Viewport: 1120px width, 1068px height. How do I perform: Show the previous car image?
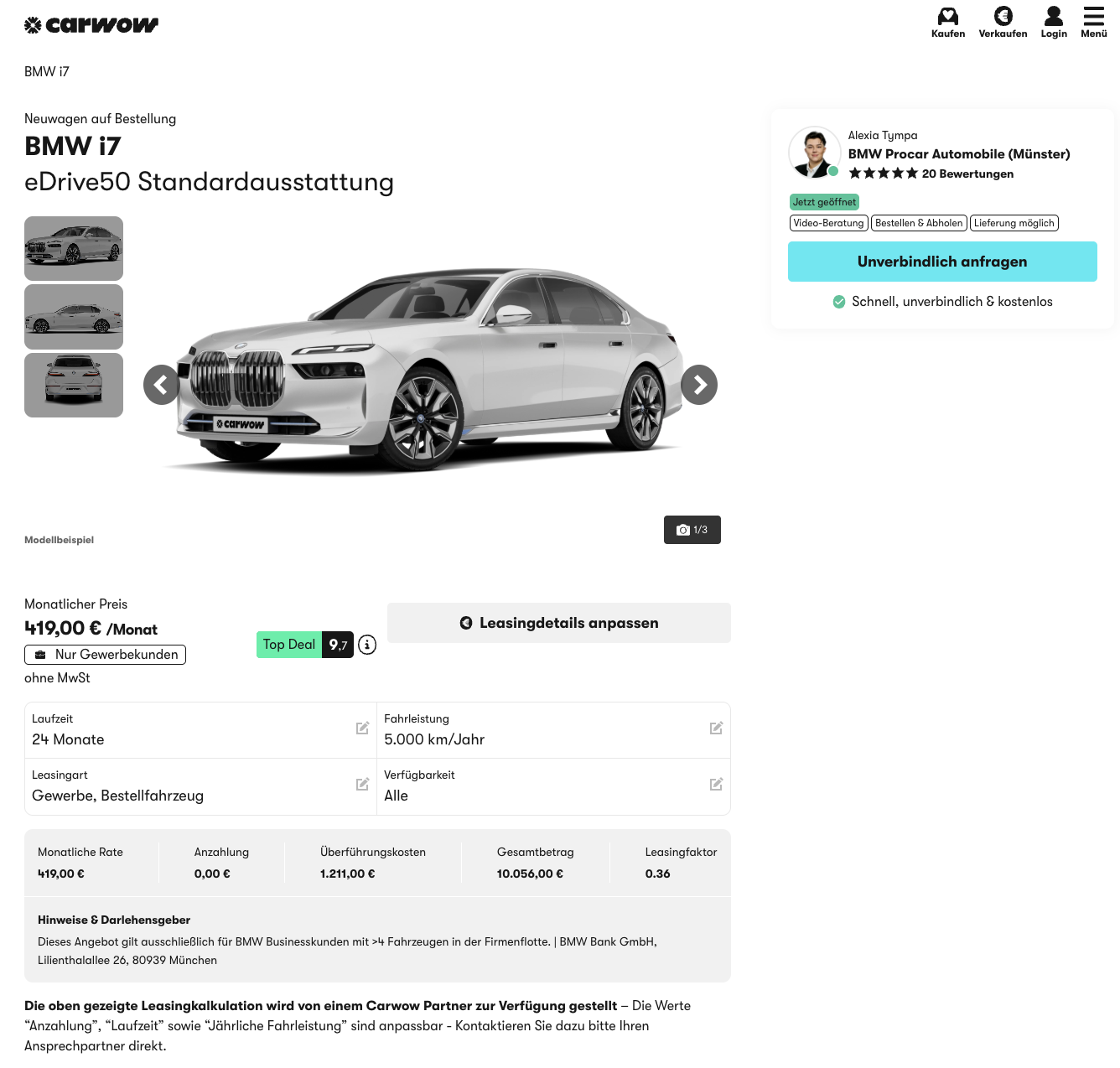click(x=162, y=385)
